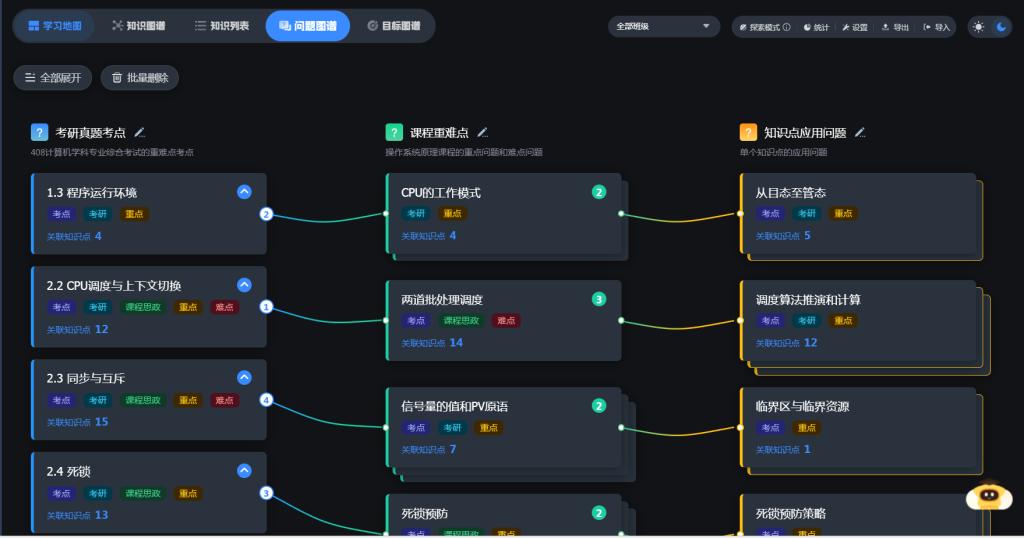Image resolution: width=1024 pixels, height=538 pixels.
Task: Open the robot assistant mascot icon
Action: click(989, 499)
